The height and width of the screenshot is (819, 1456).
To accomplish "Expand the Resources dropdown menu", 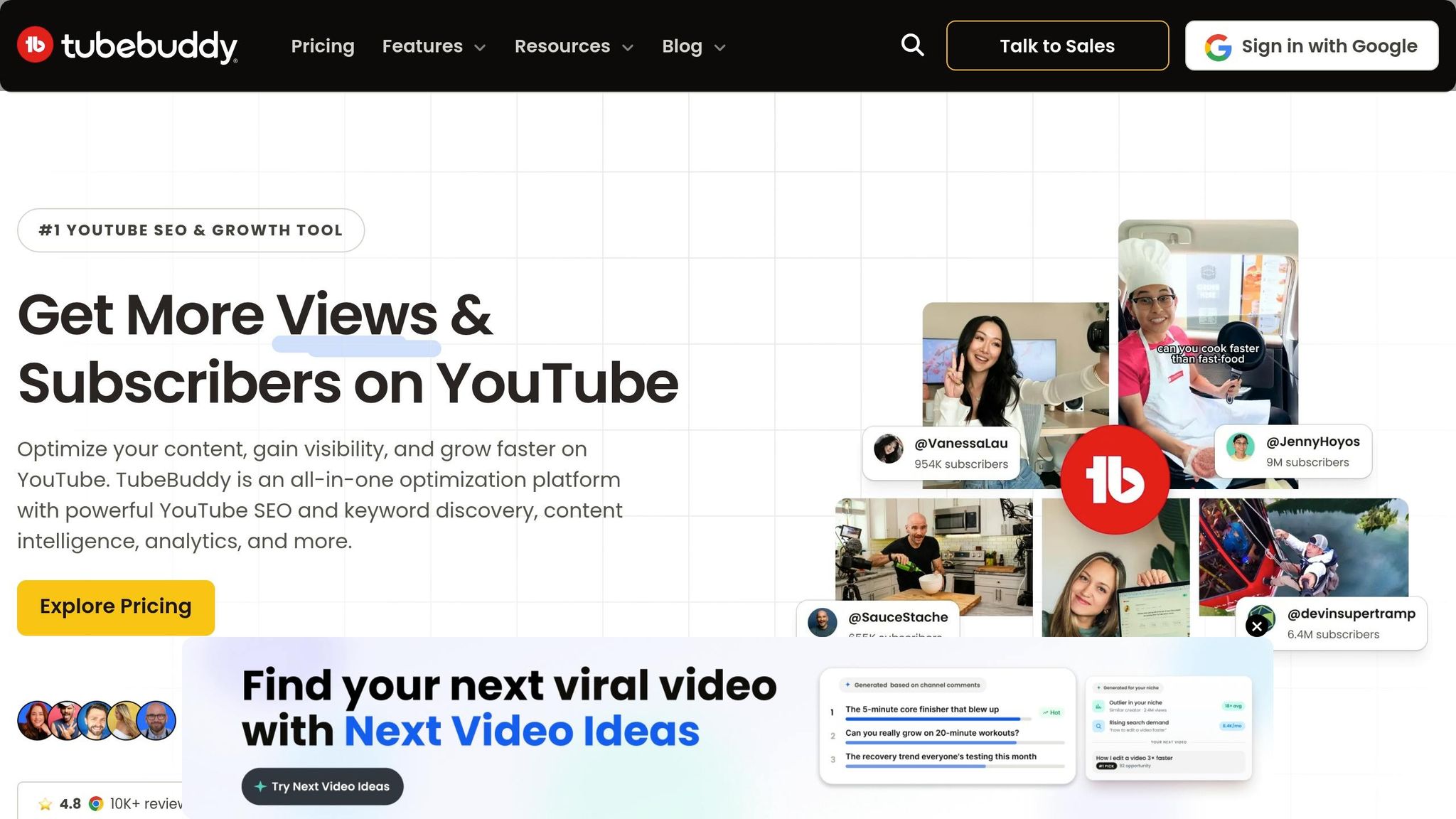I will pos(574,46).
